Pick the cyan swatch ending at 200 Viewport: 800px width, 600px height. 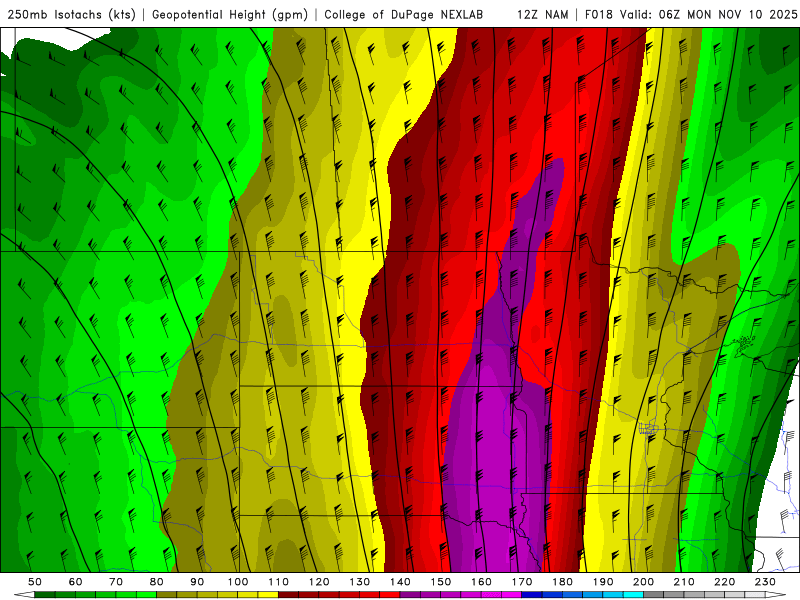click(633, 594)
